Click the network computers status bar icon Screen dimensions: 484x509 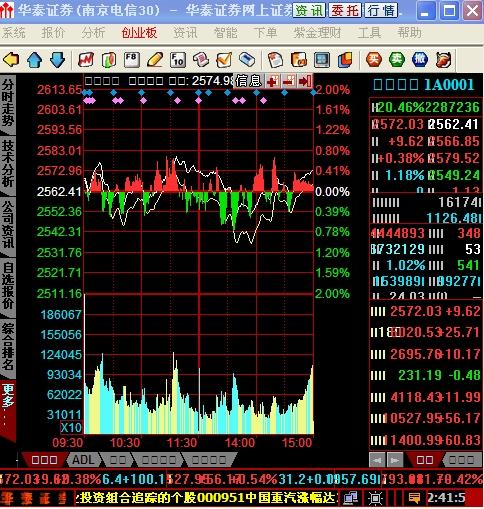[x=351, y=498]
